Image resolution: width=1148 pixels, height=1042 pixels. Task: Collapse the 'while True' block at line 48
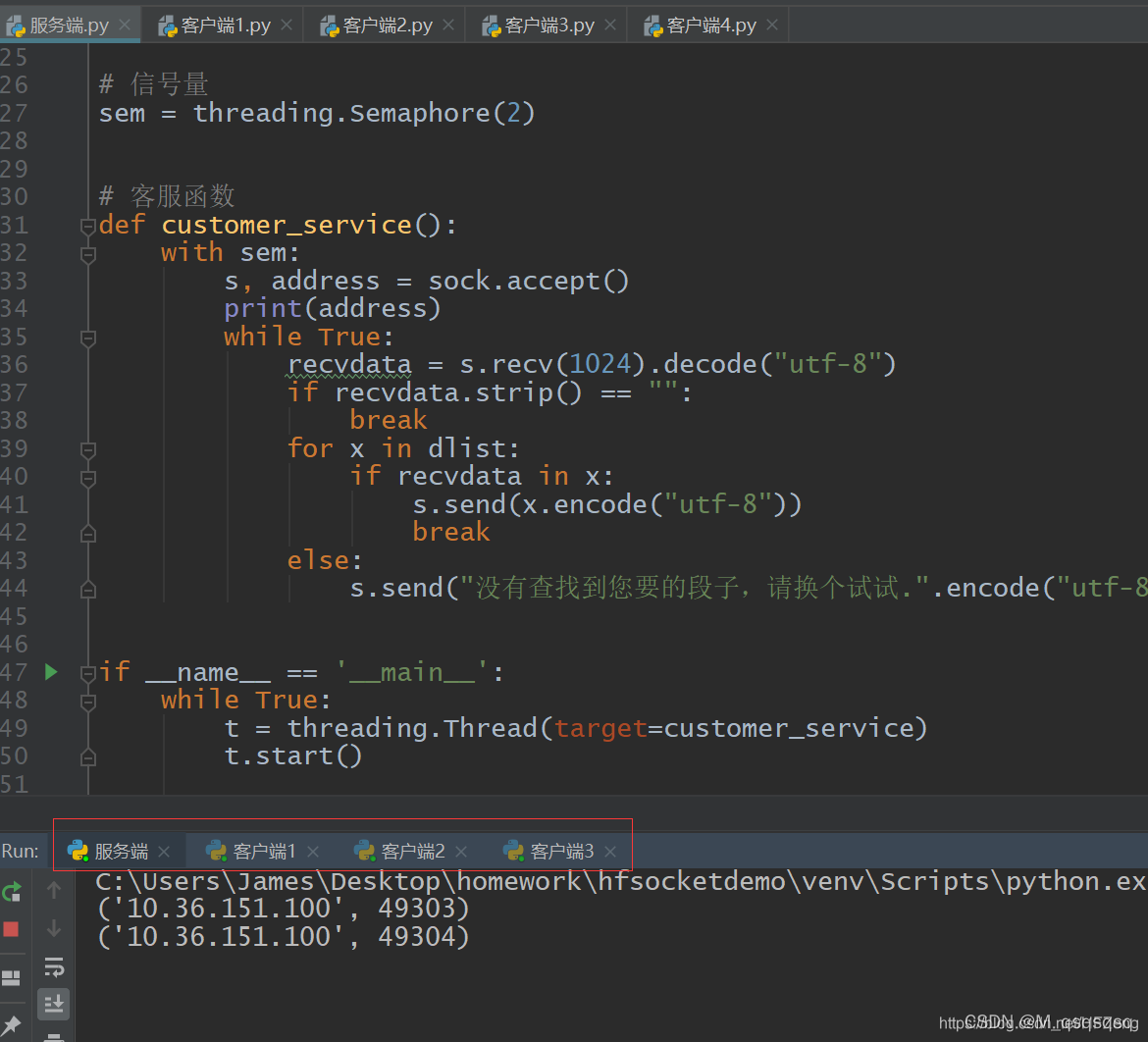[88, 702]
